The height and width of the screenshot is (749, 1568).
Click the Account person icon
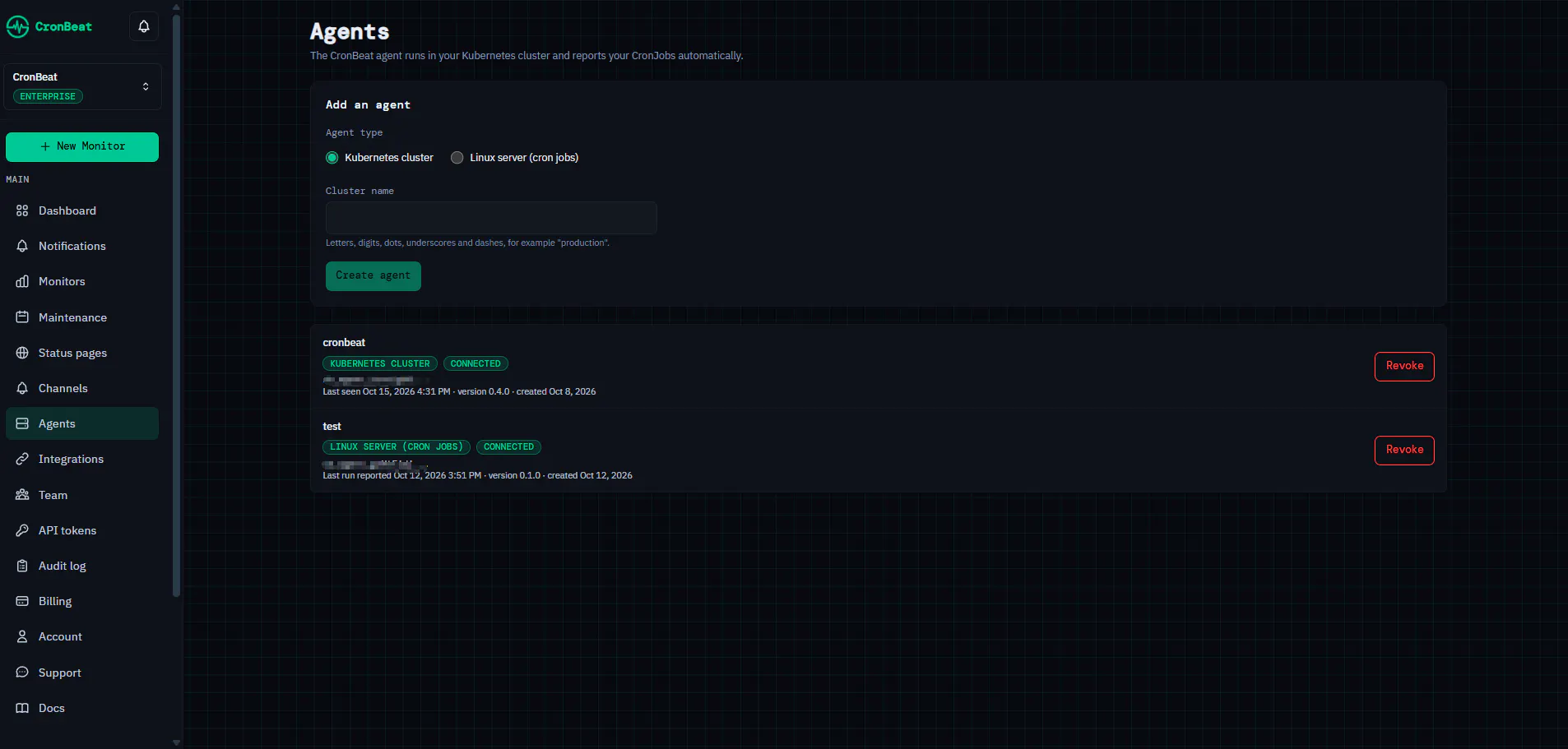(x=22, y=636)
